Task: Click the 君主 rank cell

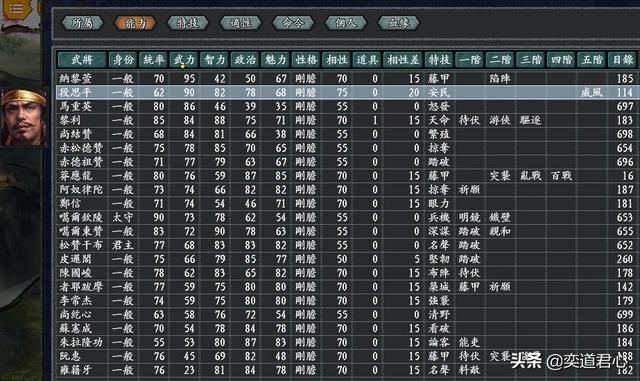Action: click(123, 245)
